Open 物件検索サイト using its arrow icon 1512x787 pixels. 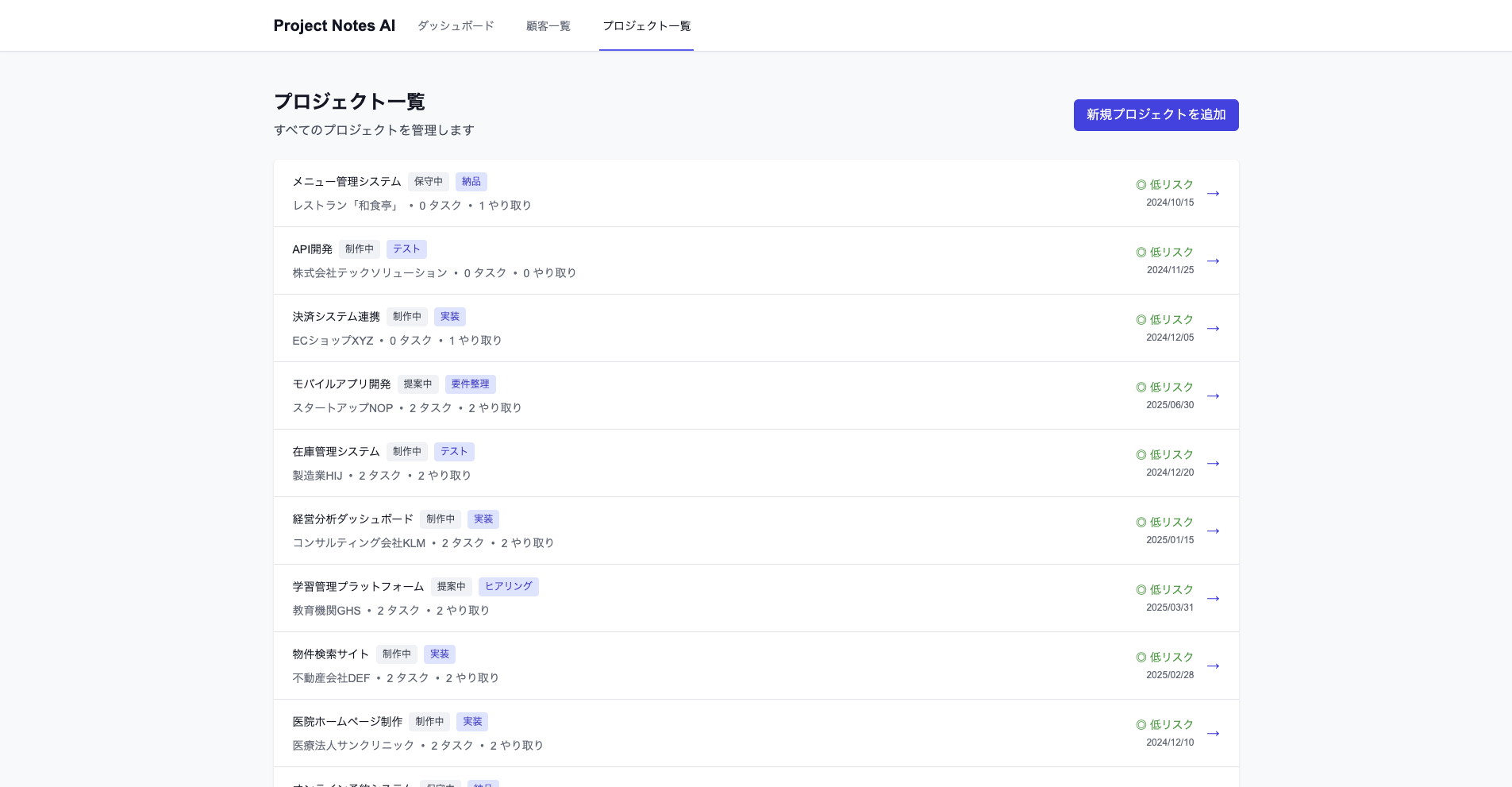tap(1214, 665)
